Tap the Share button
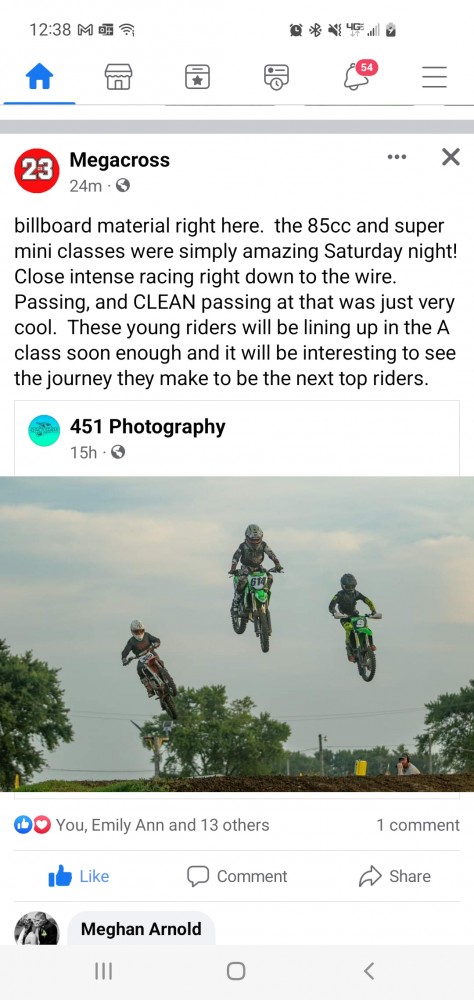Screen dimensions: 474x1000 pos(395,876)
